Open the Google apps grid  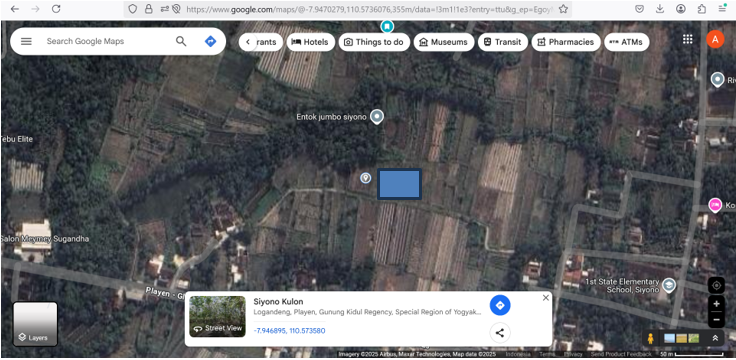click(x=688, y=39)
